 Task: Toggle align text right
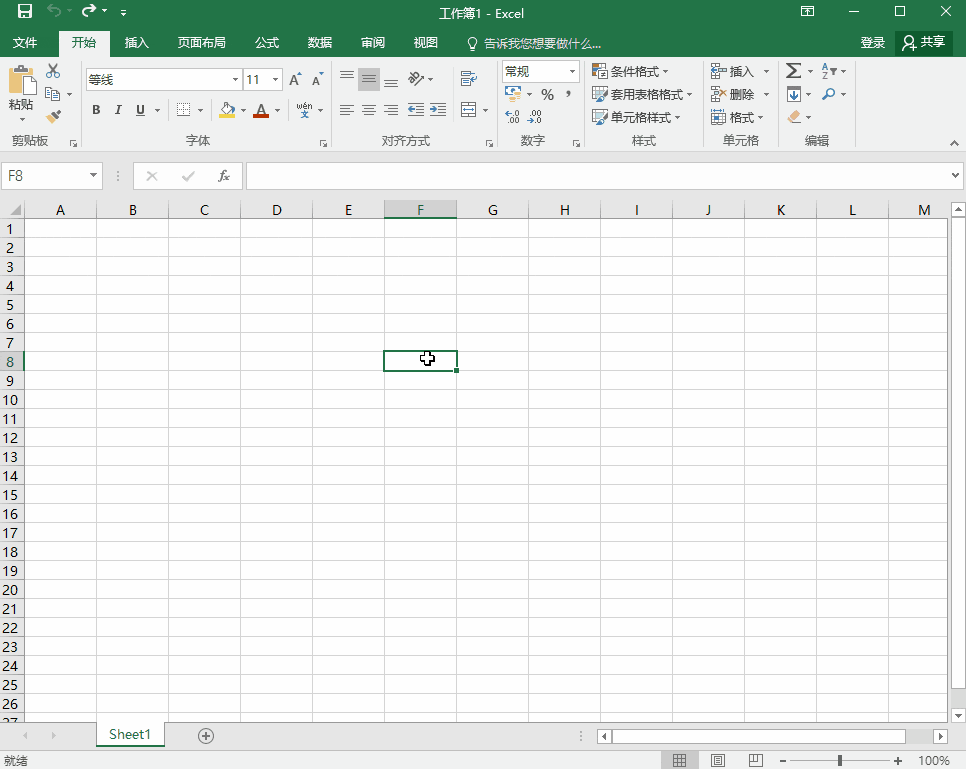391,110
